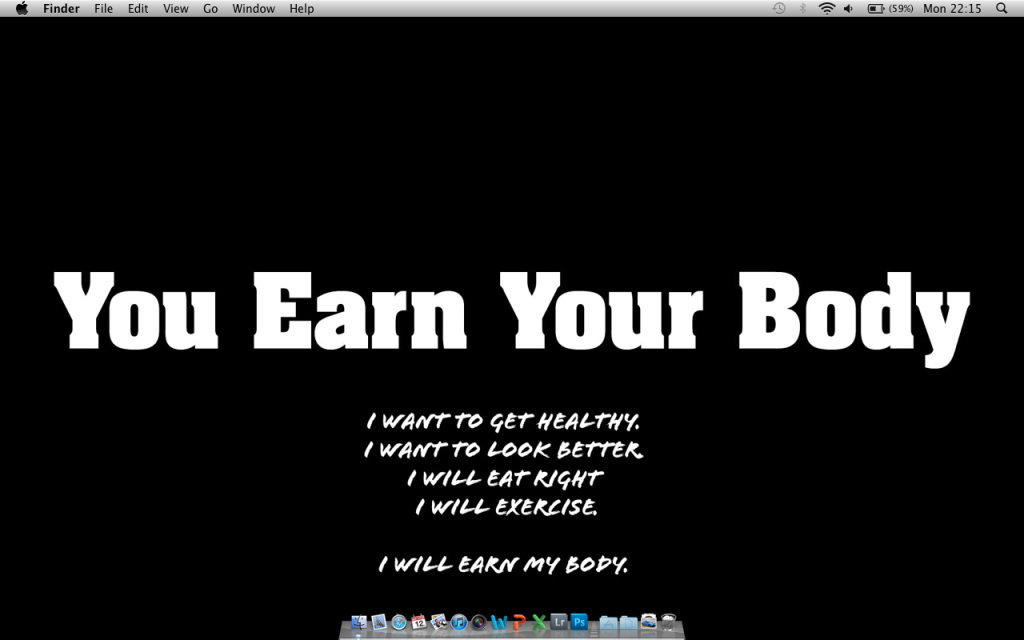Check battery status showing 59%
1024x640 pixels.
pyautogui.click(x=881, y=9)
